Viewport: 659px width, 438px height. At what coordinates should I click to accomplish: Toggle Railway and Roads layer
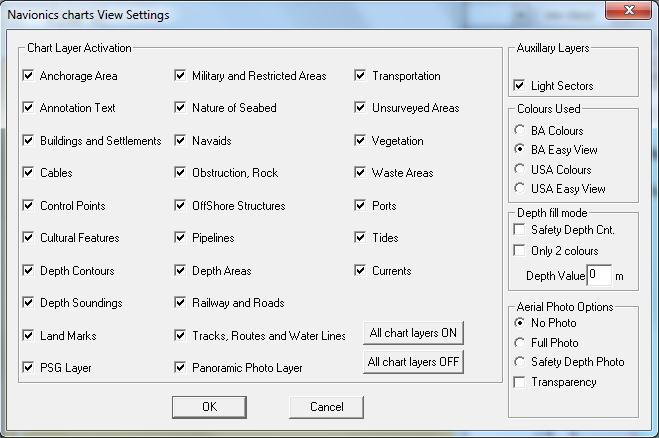click(x=180, y=303)
